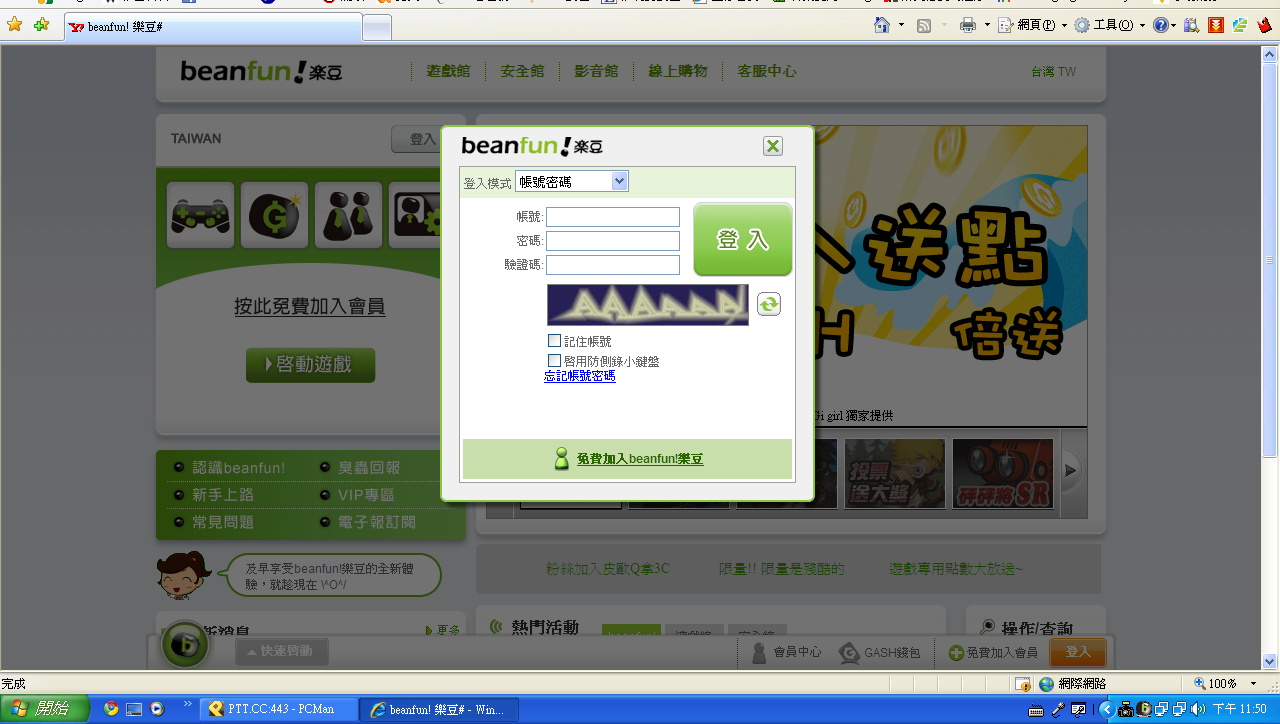Click 會員中心 in bottom bar
This screenshot has width=1280, height=724.
coord(787,652)
